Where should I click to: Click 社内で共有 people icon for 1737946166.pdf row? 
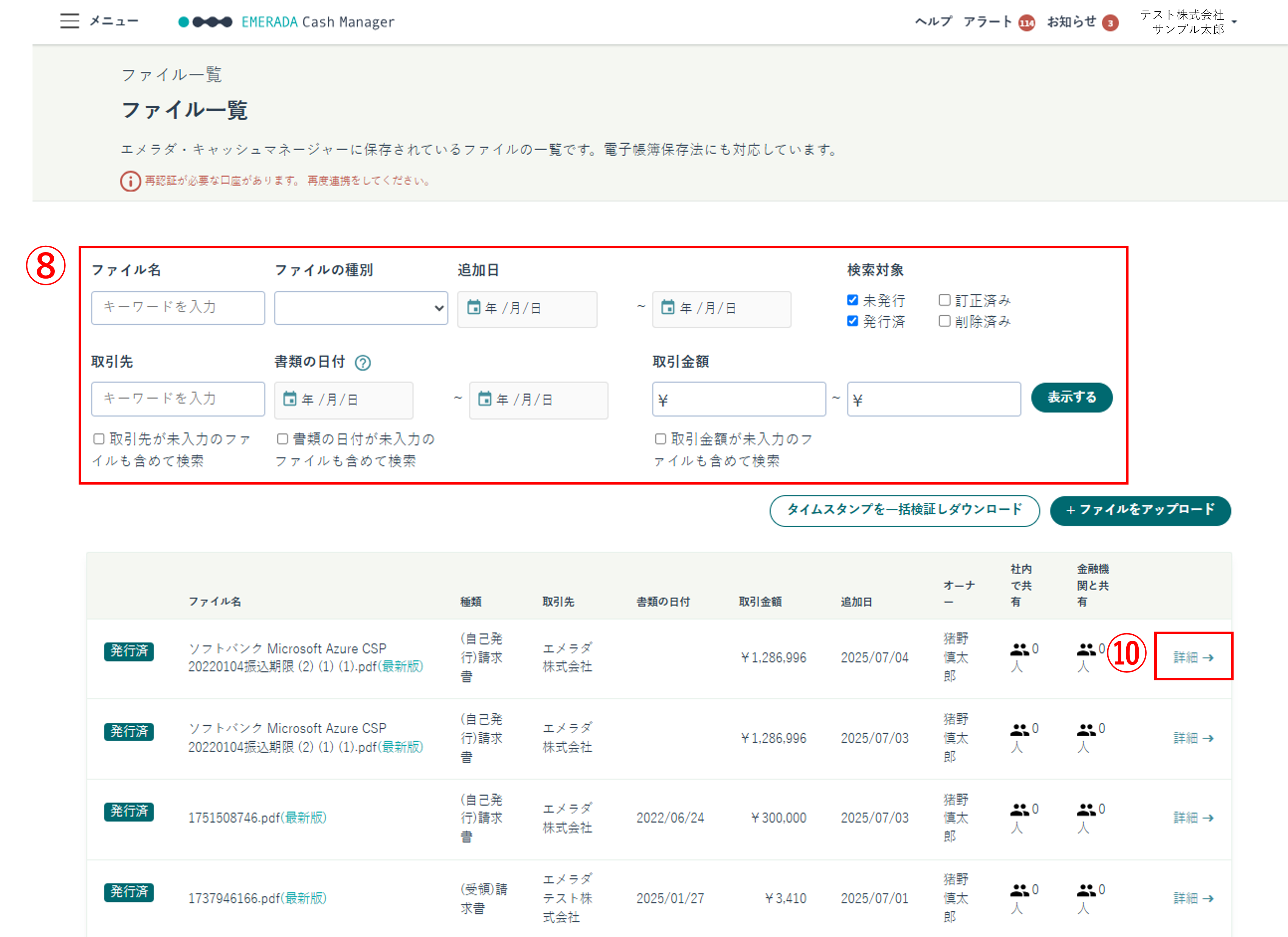(x=1019, y=891)
